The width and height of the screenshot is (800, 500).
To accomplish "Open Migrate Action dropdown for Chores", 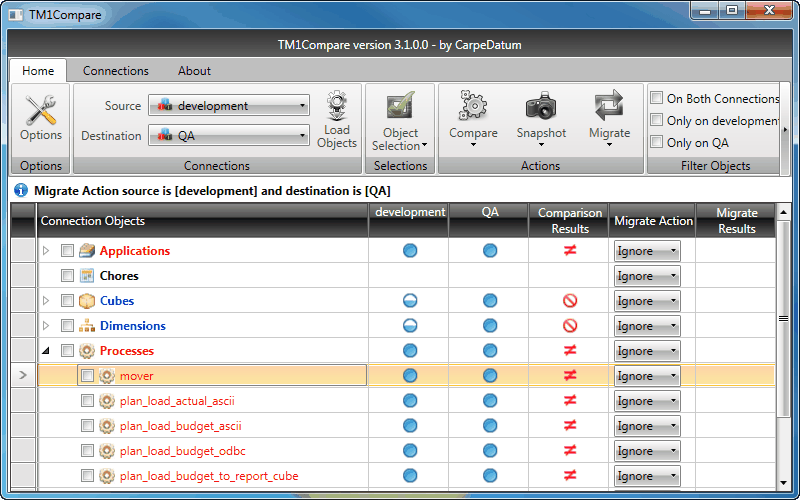I will [x=647, y=276].
